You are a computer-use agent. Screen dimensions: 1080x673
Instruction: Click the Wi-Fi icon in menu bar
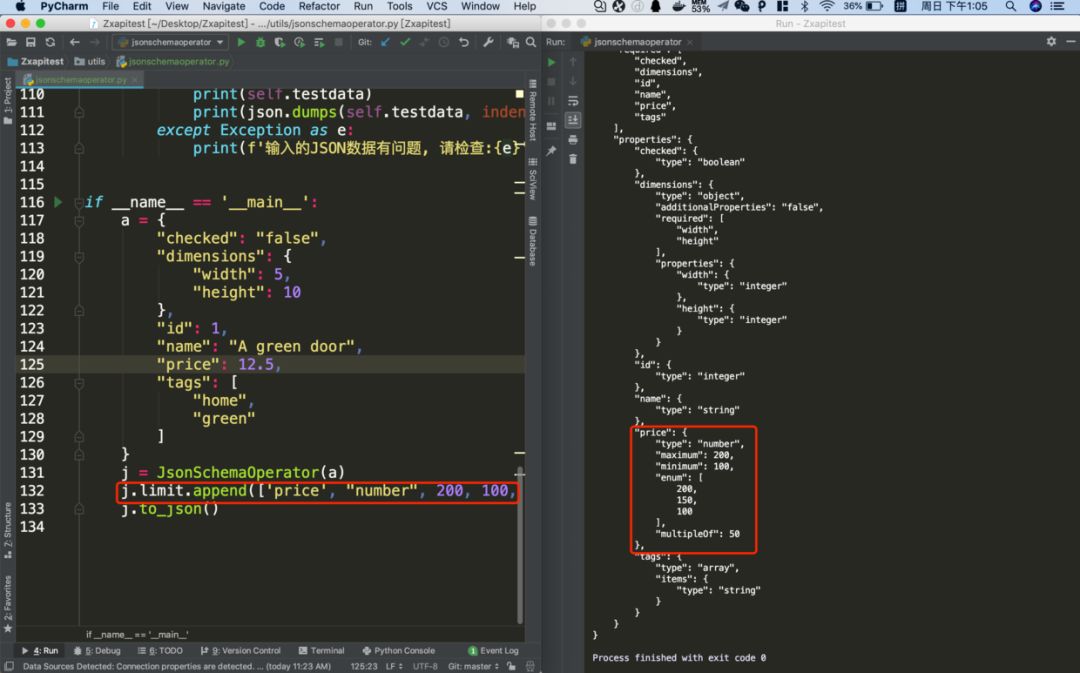[827, 6]
